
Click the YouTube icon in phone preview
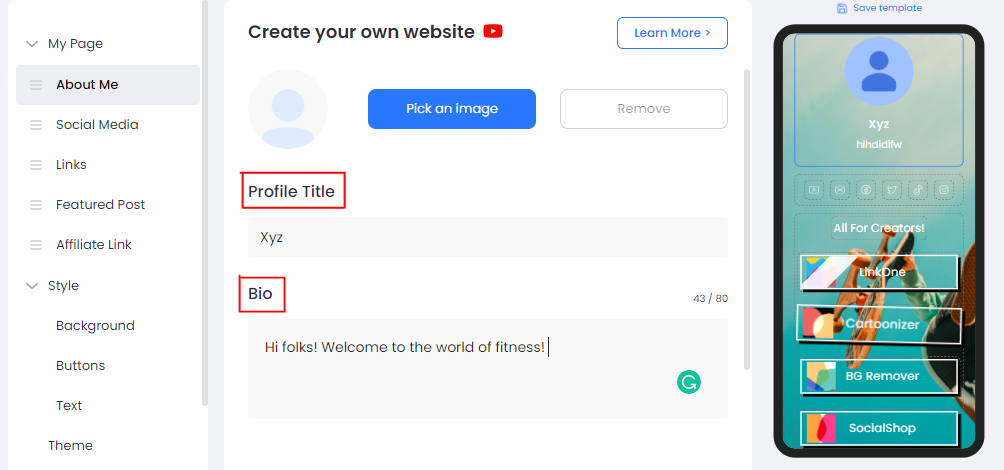tap(814, 190)
